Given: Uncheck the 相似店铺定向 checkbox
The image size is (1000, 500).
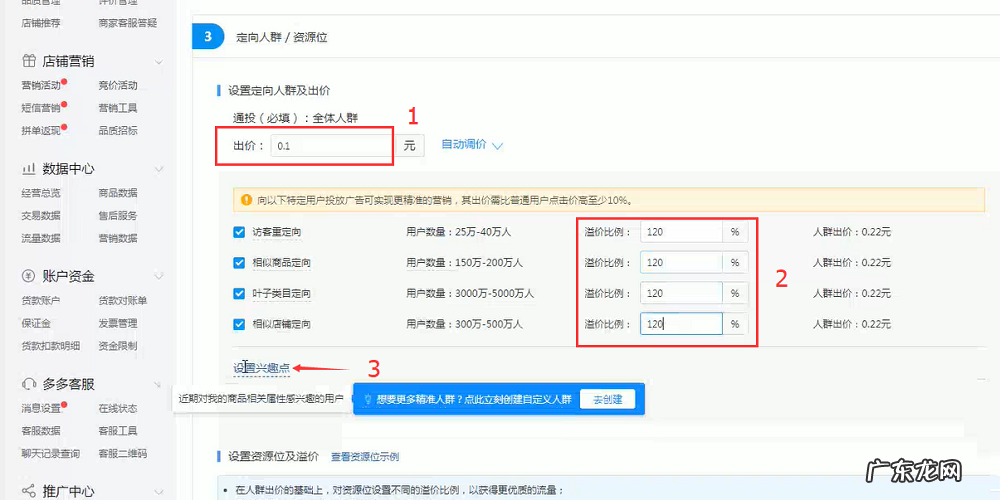Looking at the screenshot, I should point(239,324).
